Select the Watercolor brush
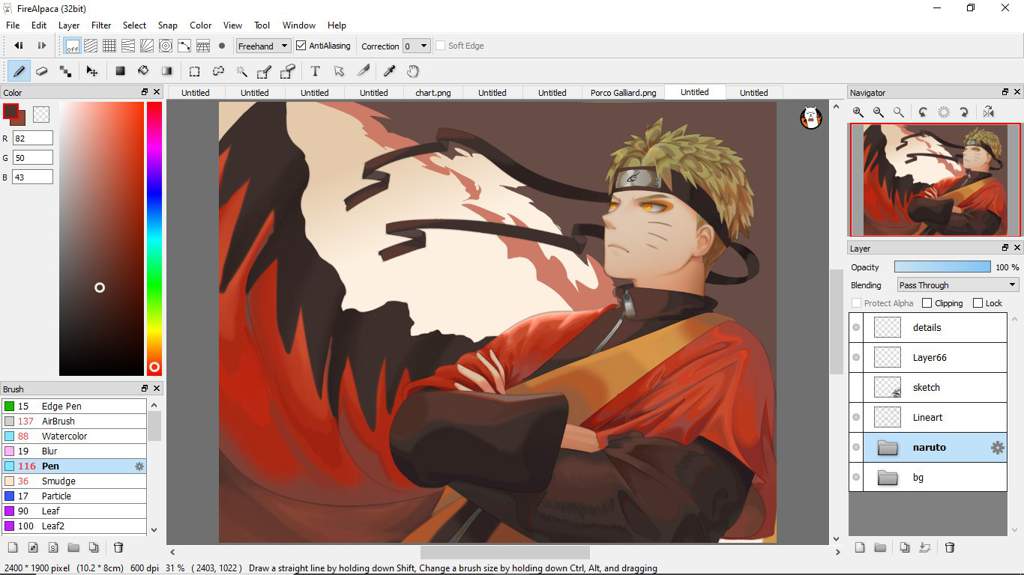This screenshot has width=1024, height=575. (74, 436)
